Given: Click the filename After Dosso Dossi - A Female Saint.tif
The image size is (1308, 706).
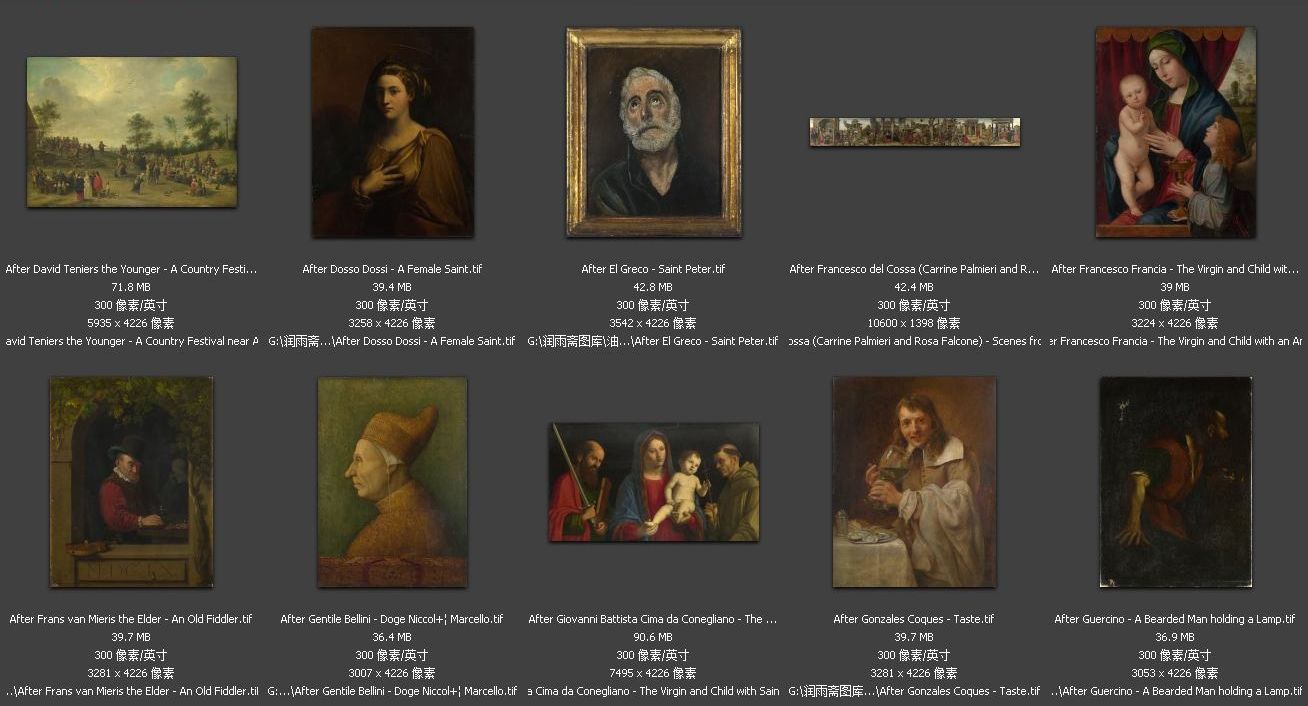Looking at the screenshot, I should pyautogui.click(x=392, y=269).
